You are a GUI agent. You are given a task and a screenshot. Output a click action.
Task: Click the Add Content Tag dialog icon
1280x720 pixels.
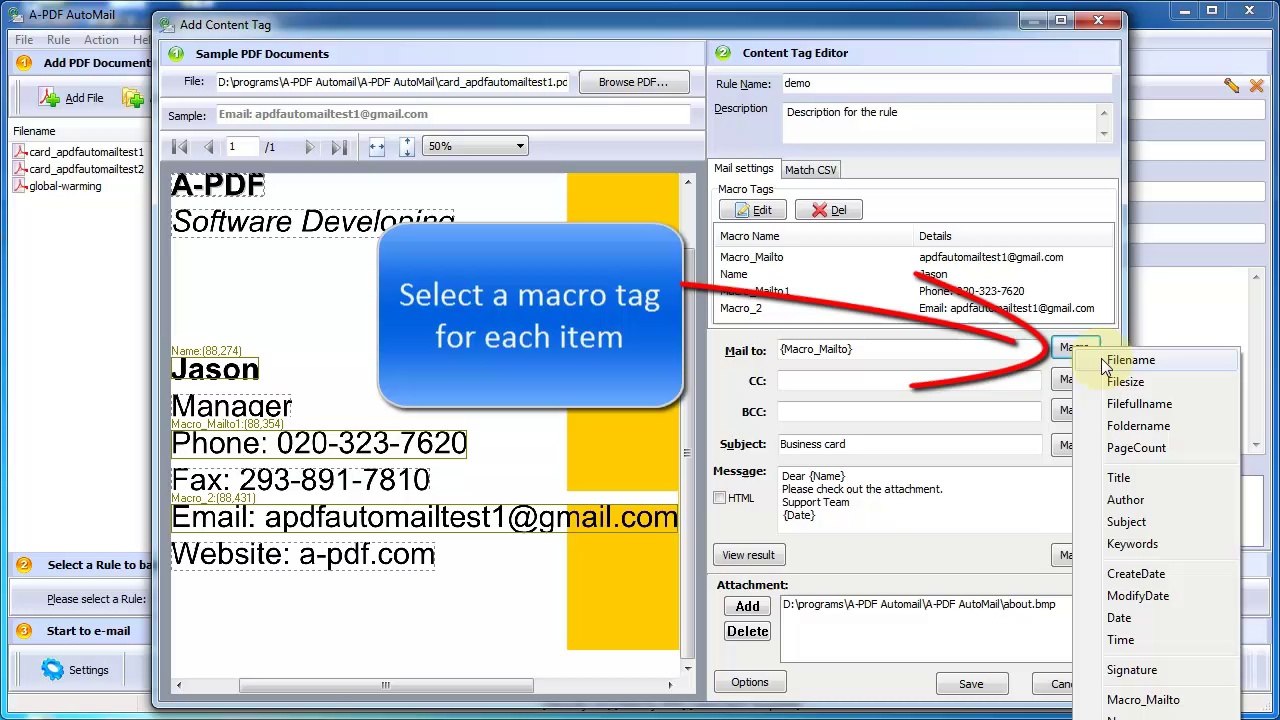pos(166,24)
